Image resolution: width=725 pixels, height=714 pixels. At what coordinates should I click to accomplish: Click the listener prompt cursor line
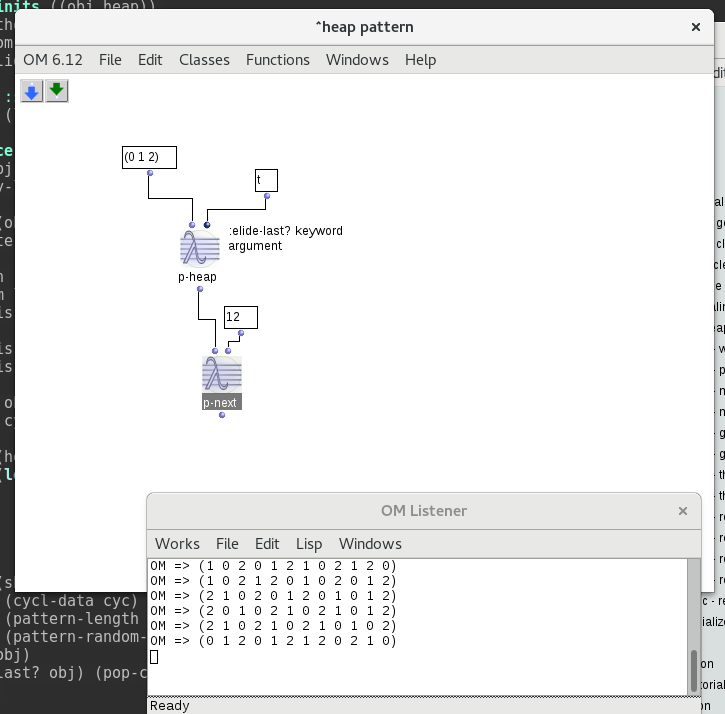[x=154, y=657]
